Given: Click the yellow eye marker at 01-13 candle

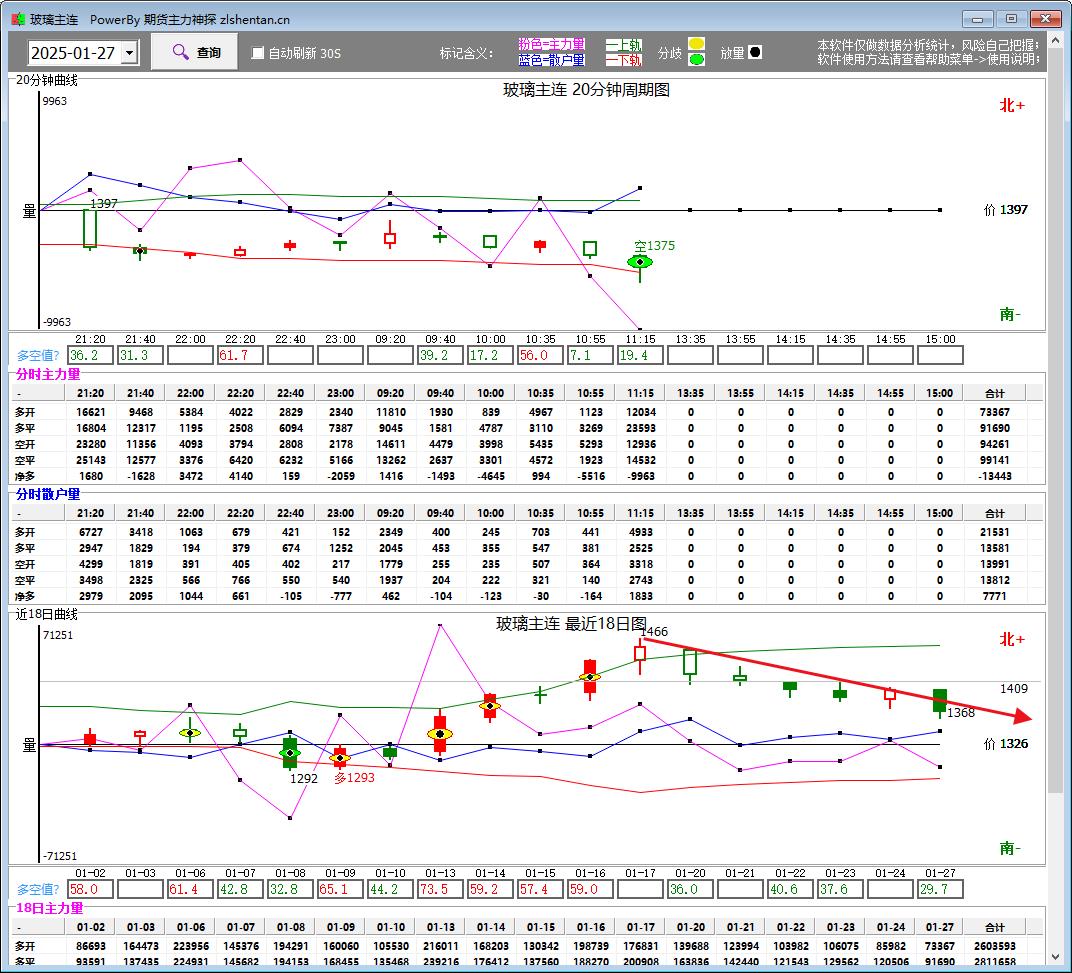Looking at the screenshot, I should (x=440, y=734).
